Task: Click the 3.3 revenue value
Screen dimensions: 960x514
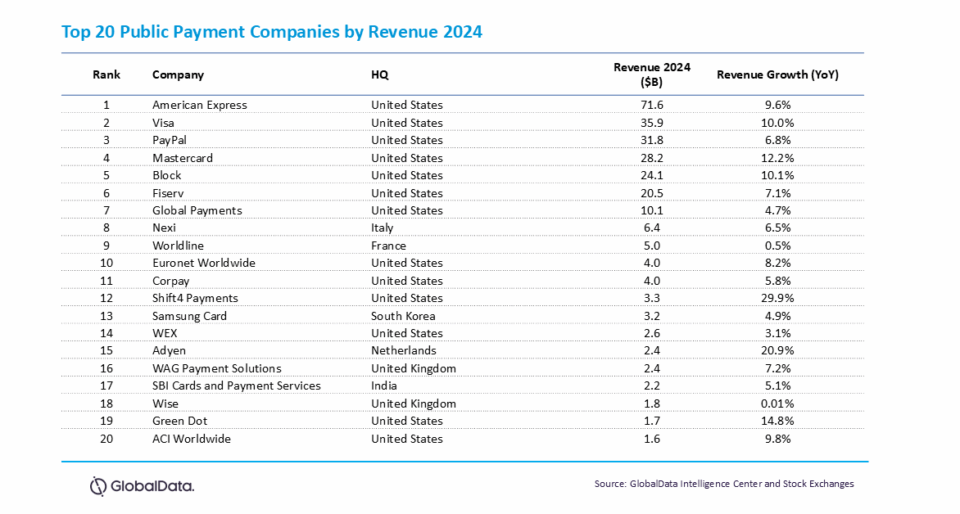Action: pos(652,298)
